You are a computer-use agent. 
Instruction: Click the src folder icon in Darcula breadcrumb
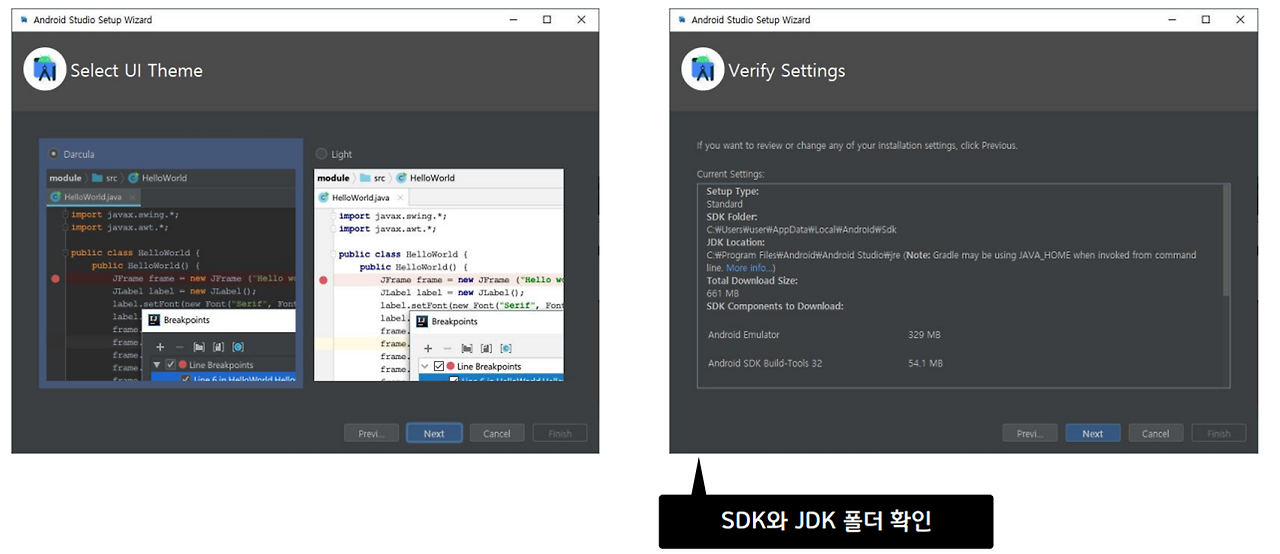pyautogui.click(x=98, y=178)
